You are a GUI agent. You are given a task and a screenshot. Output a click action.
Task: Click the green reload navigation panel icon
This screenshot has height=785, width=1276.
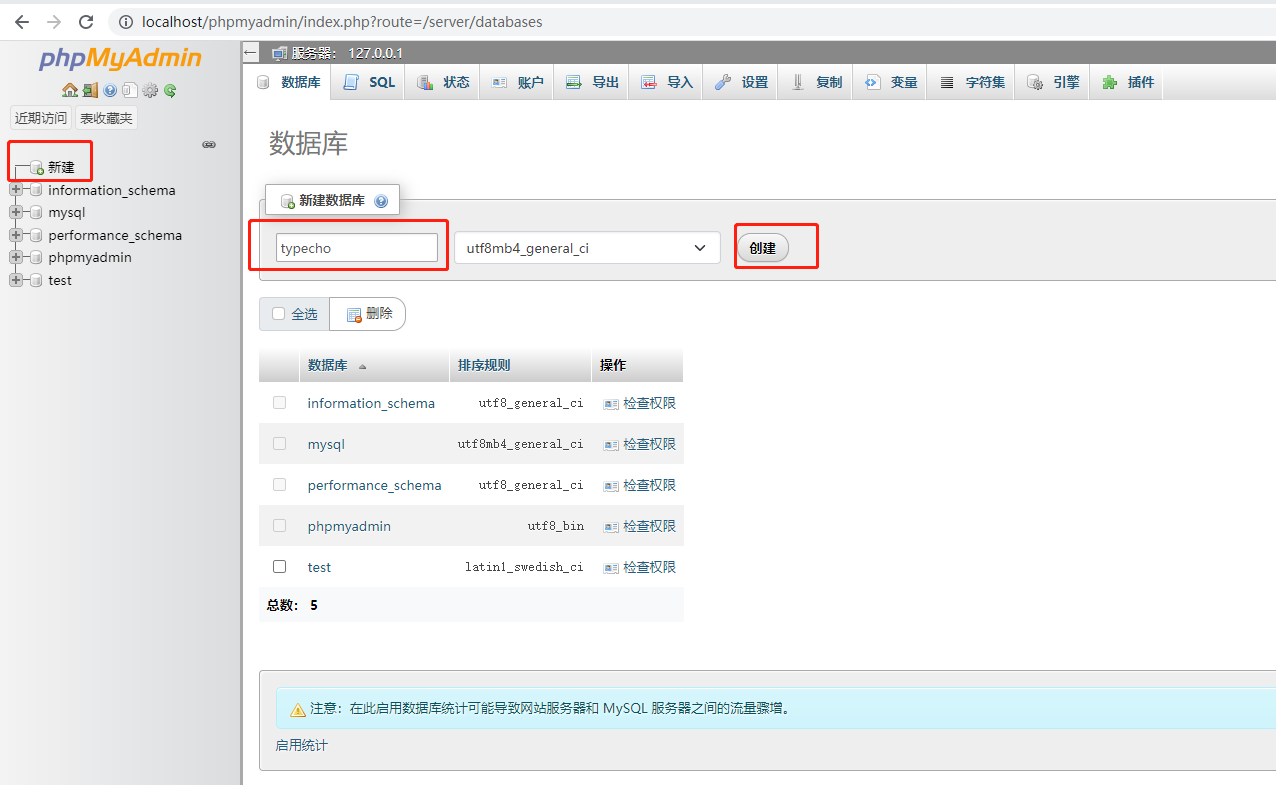170,90
